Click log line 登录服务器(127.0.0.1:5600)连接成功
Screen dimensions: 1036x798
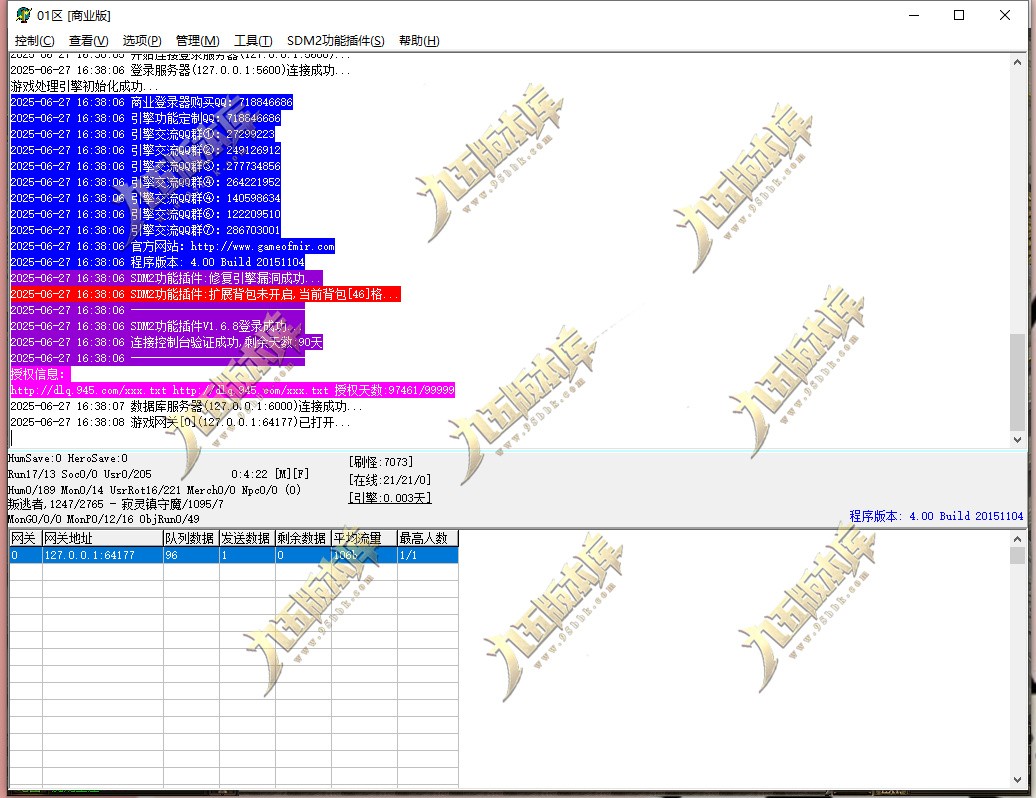coord(180,70)
